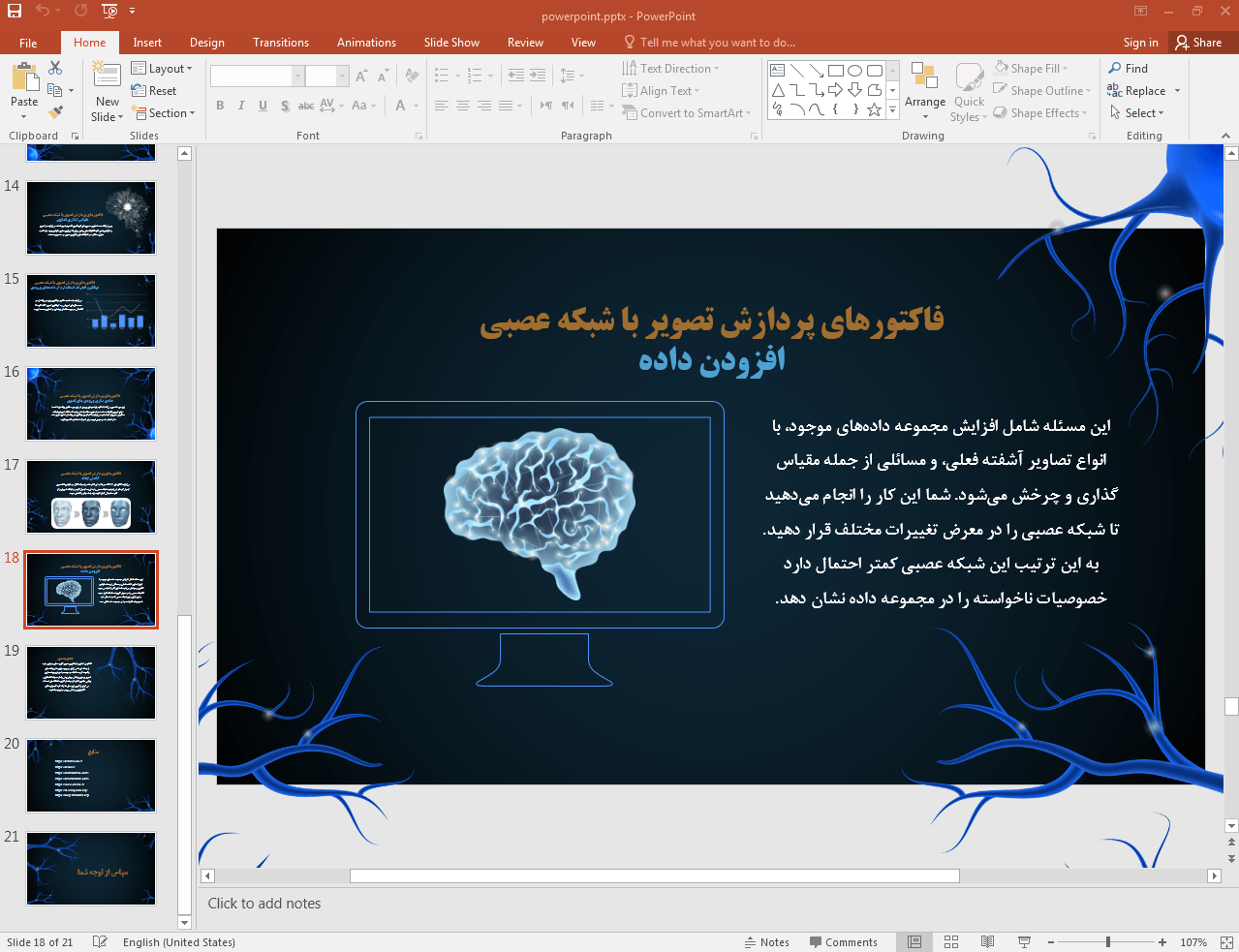Toggle the Notes pane
This screenshot has height=952, width=1239.
[767, 942]
